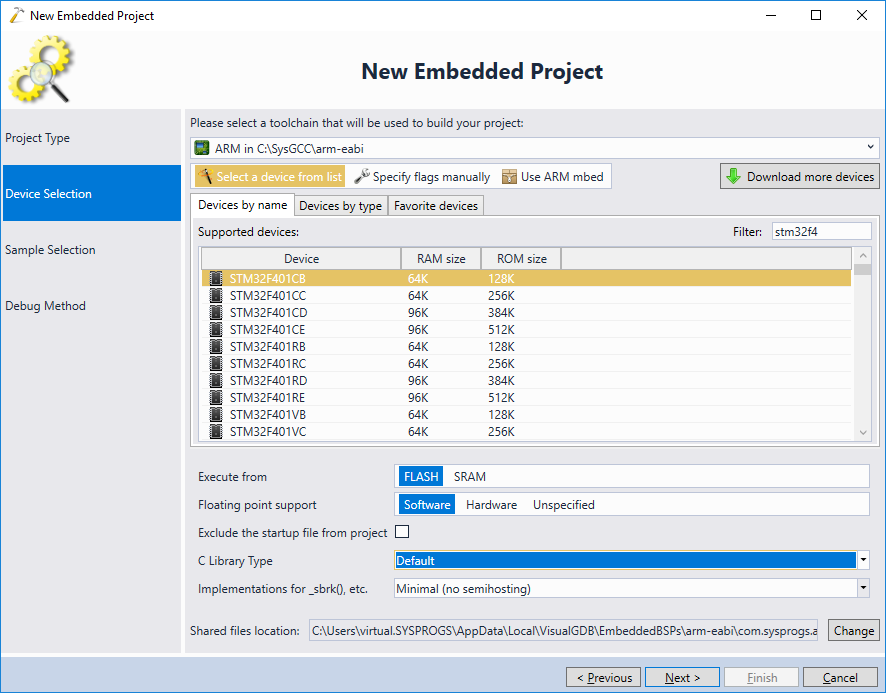Switch to Use ARM mbed mode

[553, 176]
